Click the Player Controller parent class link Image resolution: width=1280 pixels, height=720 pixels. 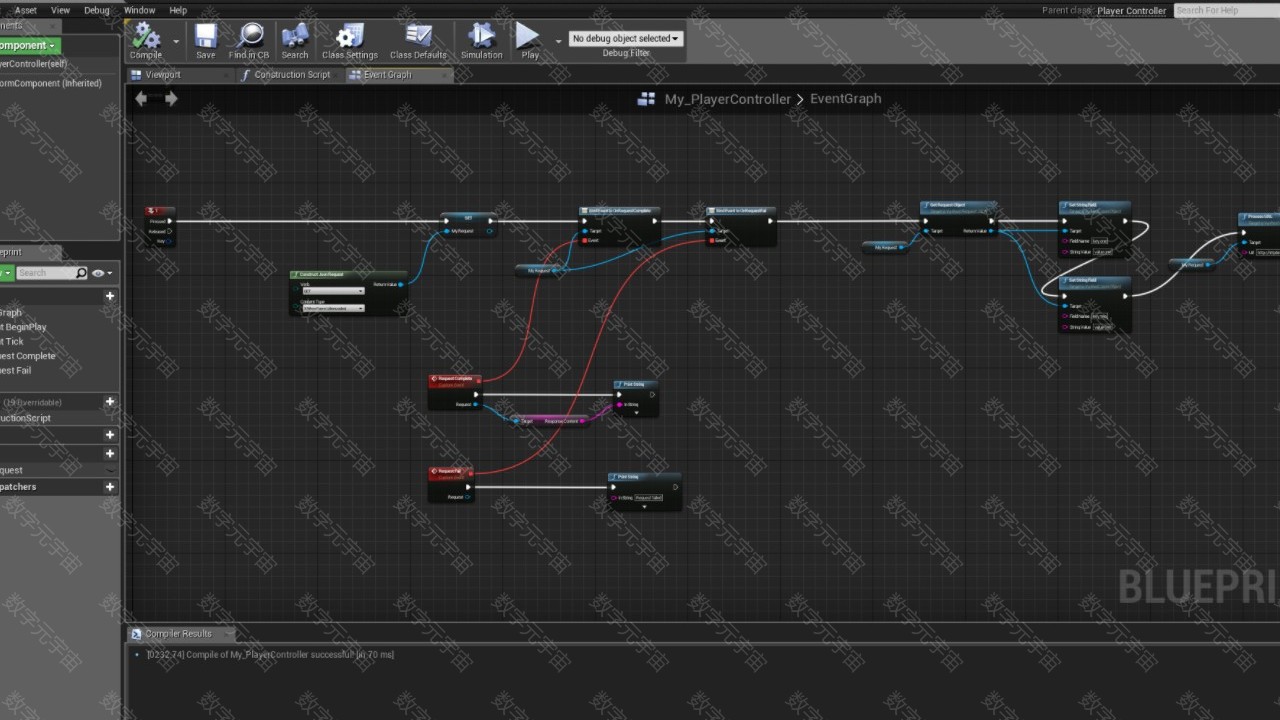(1131, 10)
